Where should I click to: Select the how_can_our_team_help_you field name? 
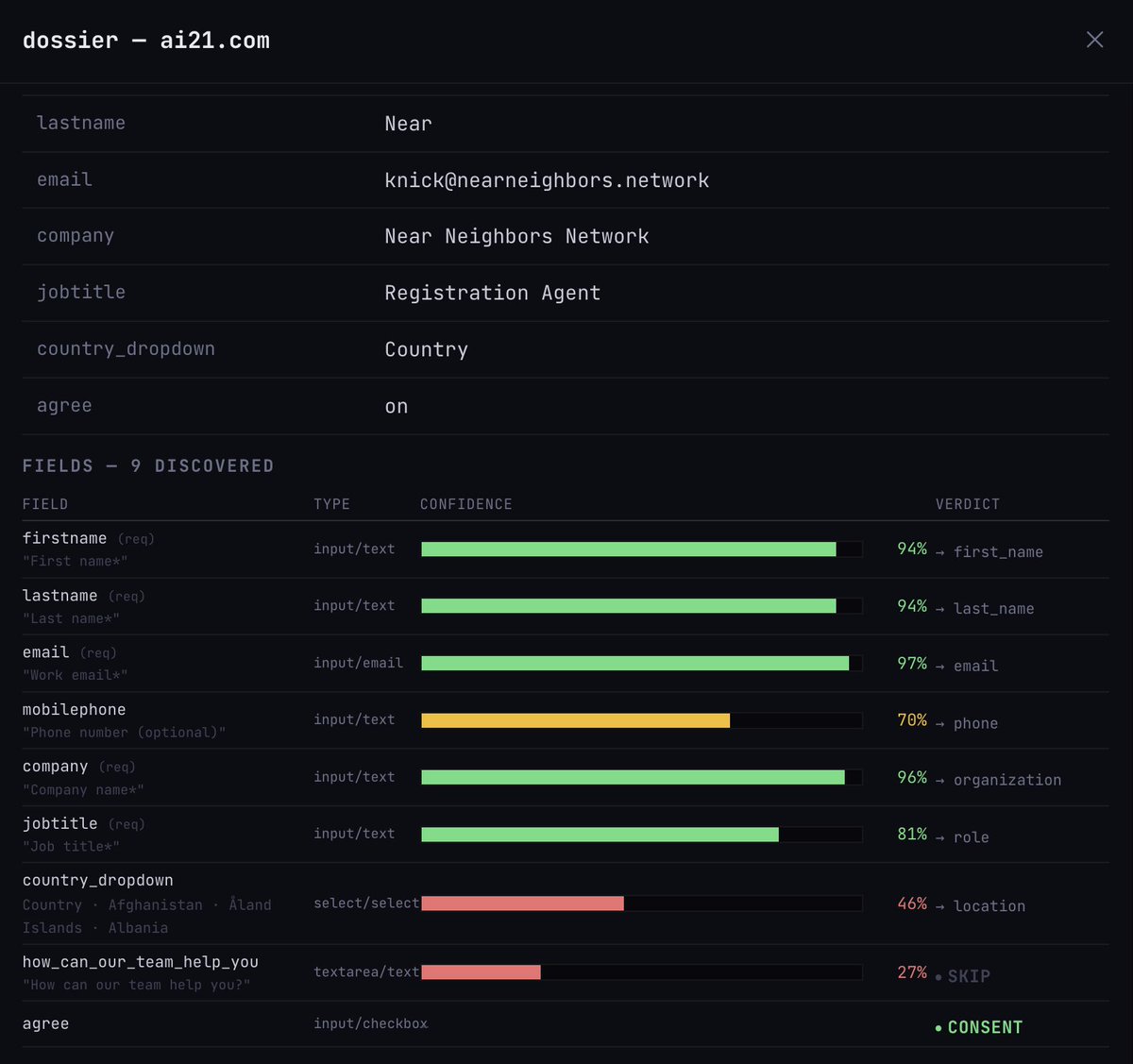141,962
